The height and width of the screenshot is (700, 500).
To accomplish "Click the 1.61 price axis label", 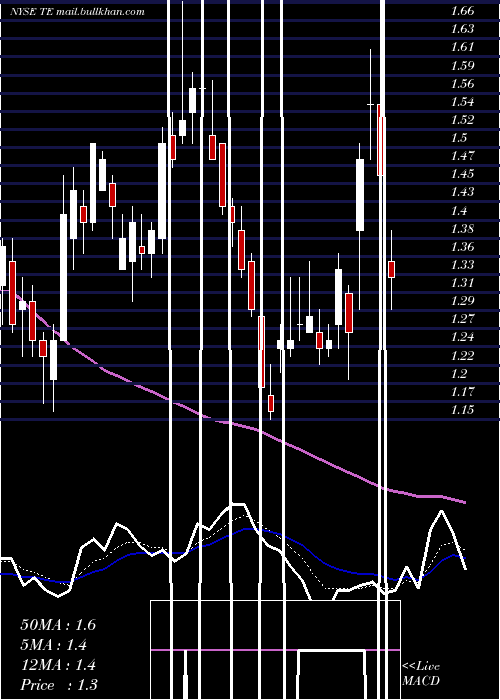I will pyautogui.click(x=462, y=47).
